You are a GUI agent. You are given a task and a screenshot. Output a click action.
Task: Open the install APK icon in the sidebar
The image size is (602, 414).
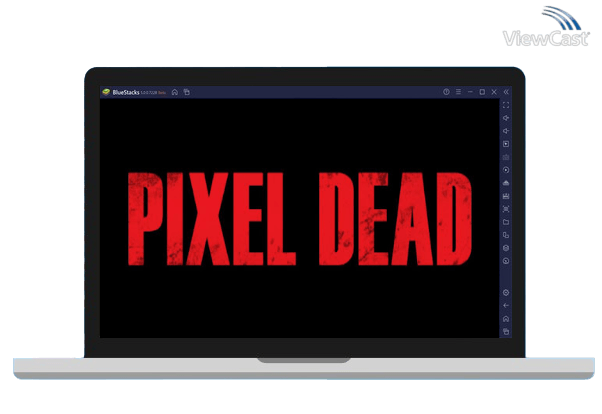[x=506, y=183]
